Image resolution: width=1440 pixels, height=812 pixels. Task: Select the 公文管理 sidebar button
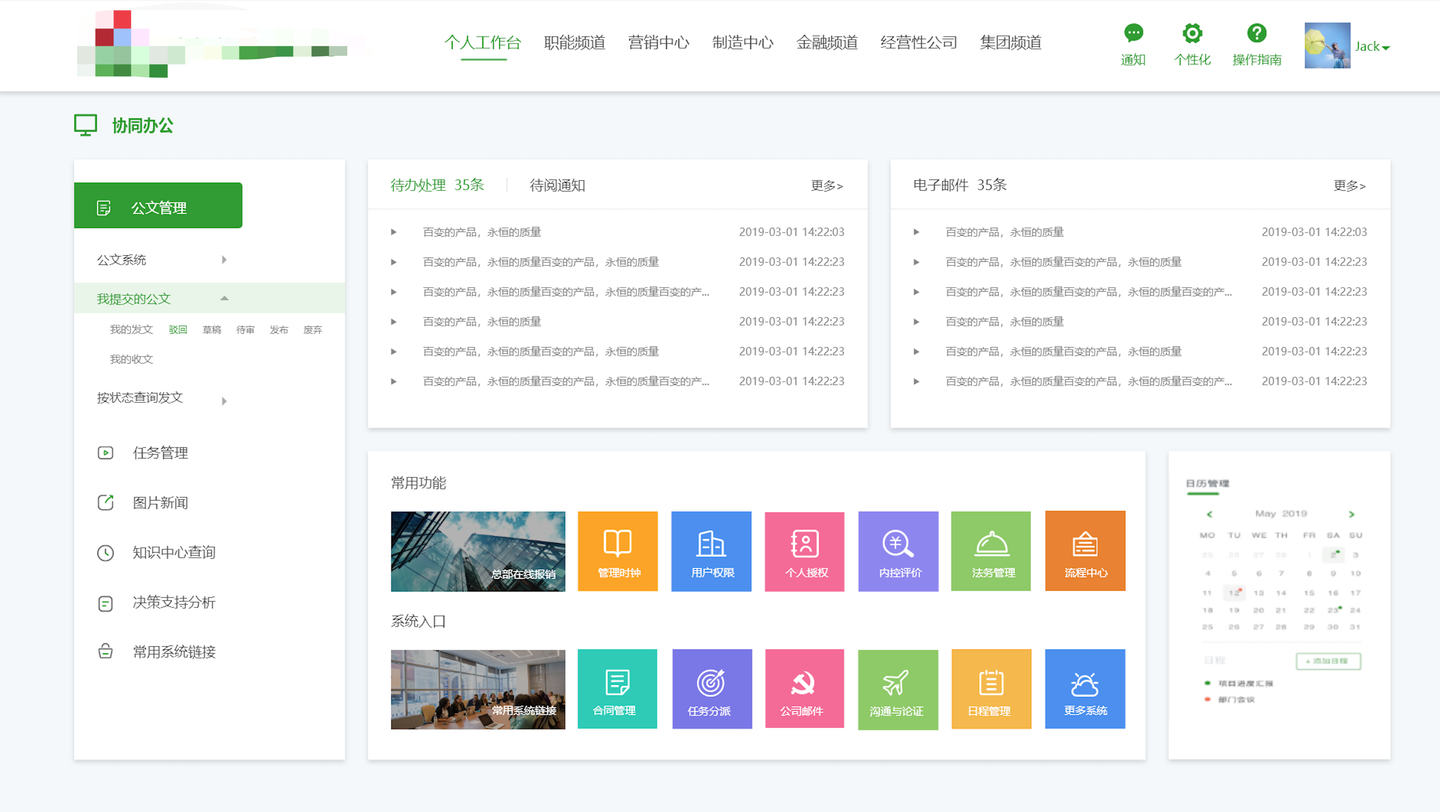(x=158, y=206)
